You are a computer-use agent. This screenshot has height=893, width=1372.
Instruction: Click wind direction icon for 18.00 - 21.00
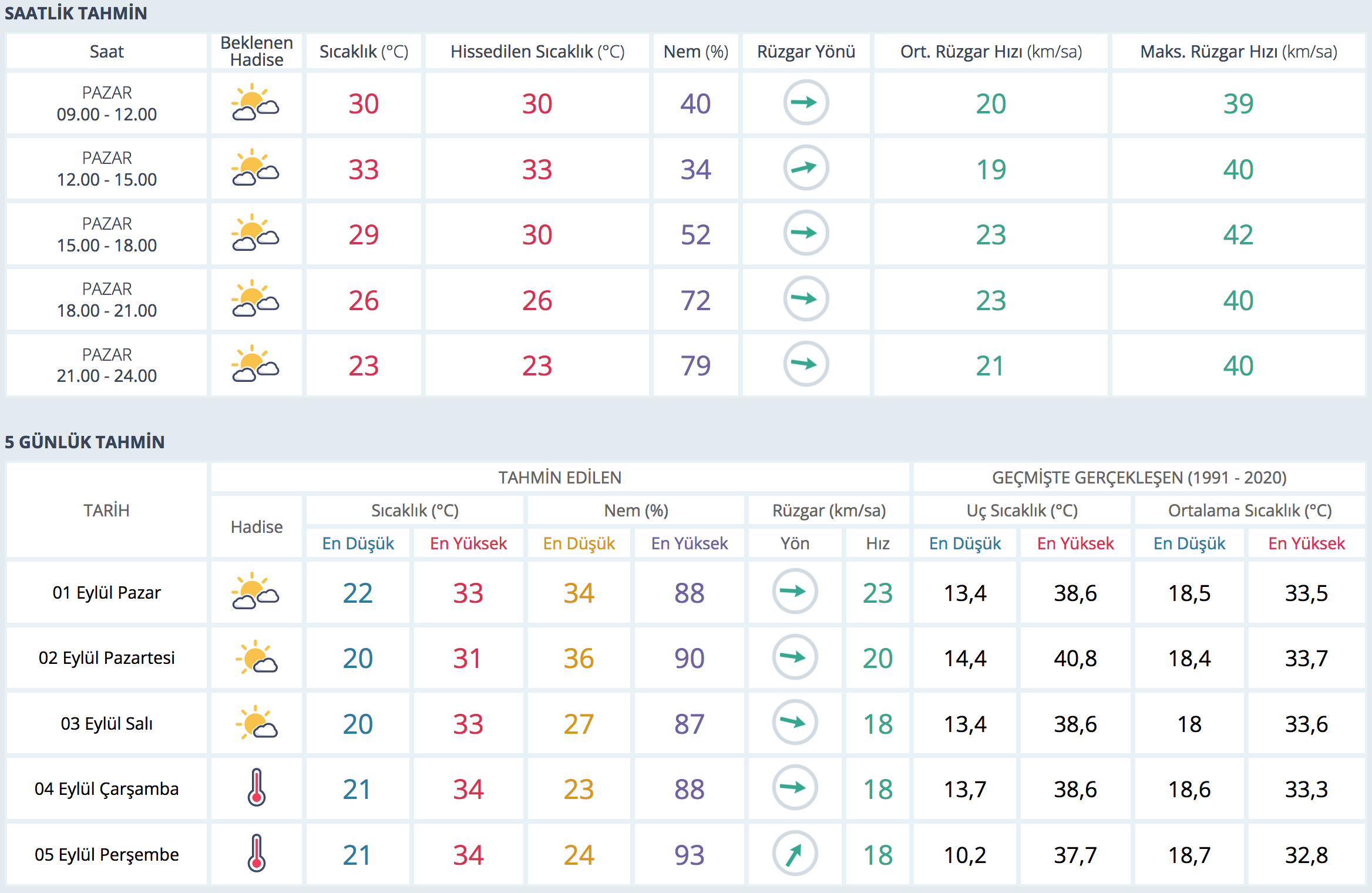click(x=806, y=299)
